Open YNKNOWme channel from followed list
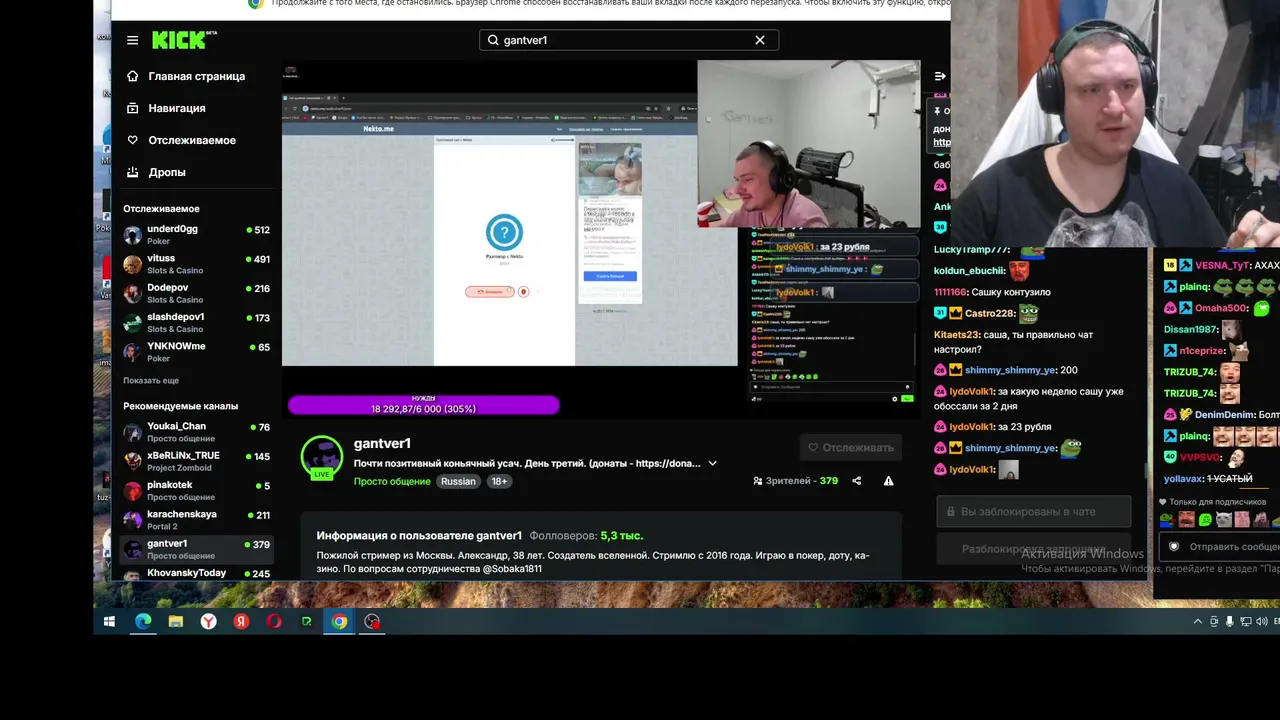The image size is (1280, 720). point(196,352)
